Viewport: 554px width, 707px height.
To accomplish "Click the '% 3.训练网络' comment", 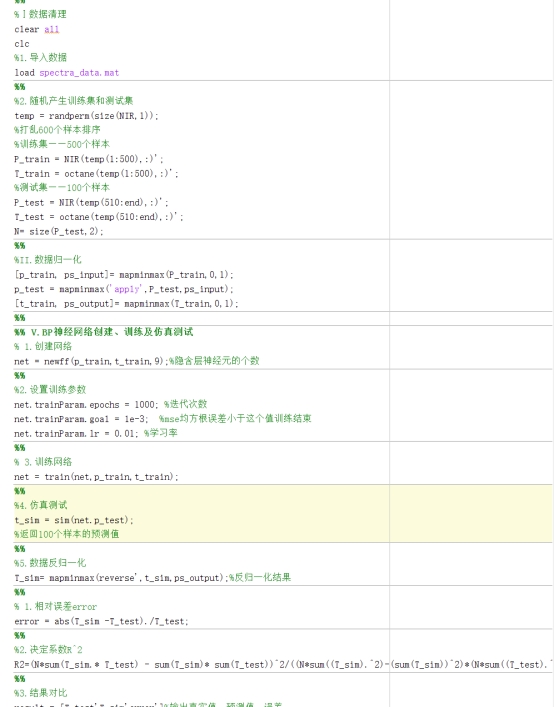I will point(43,462).
